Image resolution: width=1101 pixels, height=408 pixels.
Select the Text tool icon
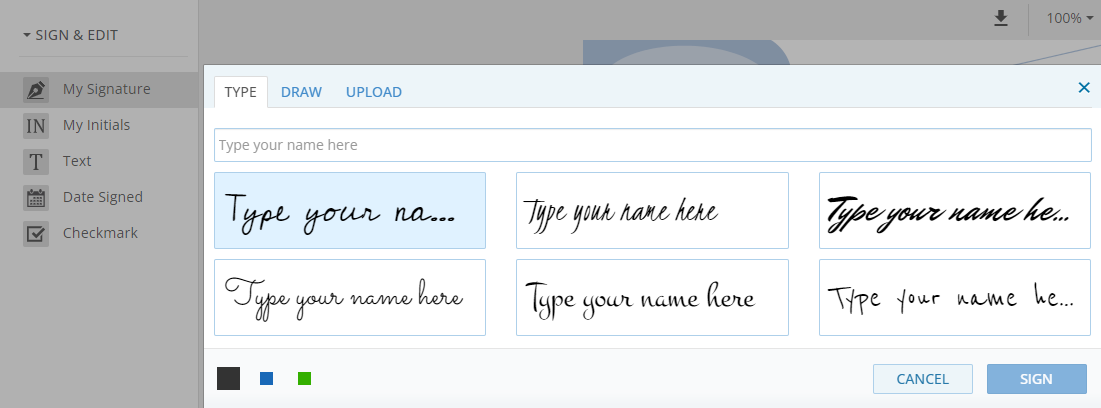[36, 162]
